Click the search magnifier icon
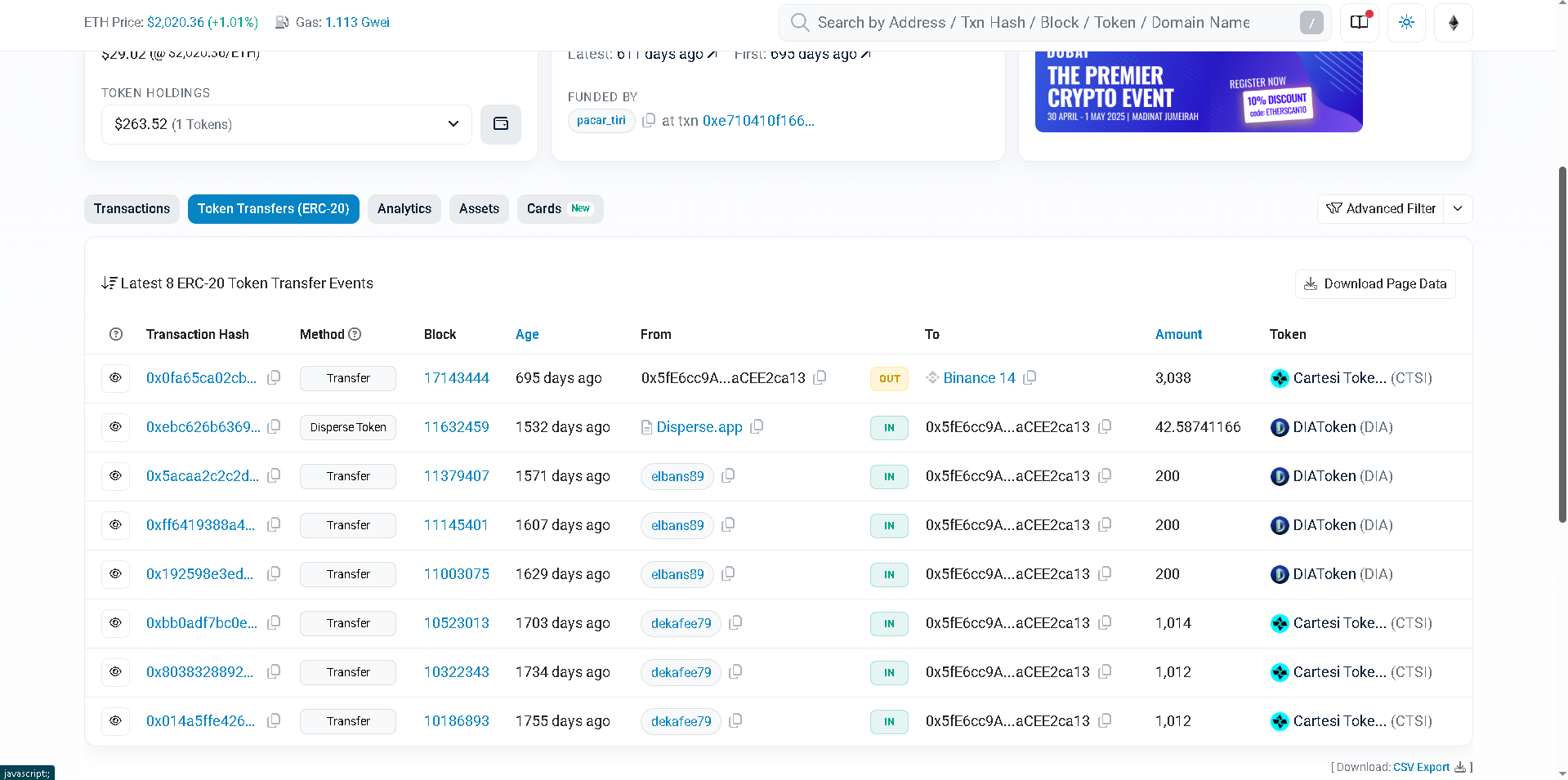Screen dimensions: 1568x780 [x=800, y=22]
